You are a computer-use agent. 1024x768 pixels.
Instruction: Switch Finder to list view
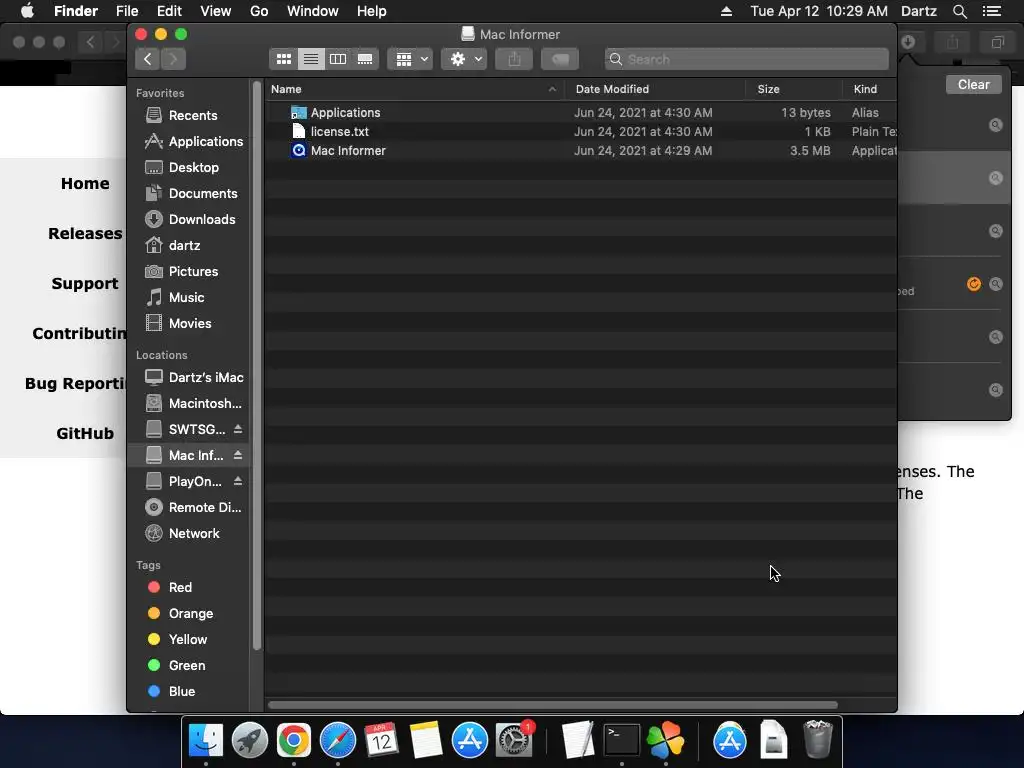[311, 59]
